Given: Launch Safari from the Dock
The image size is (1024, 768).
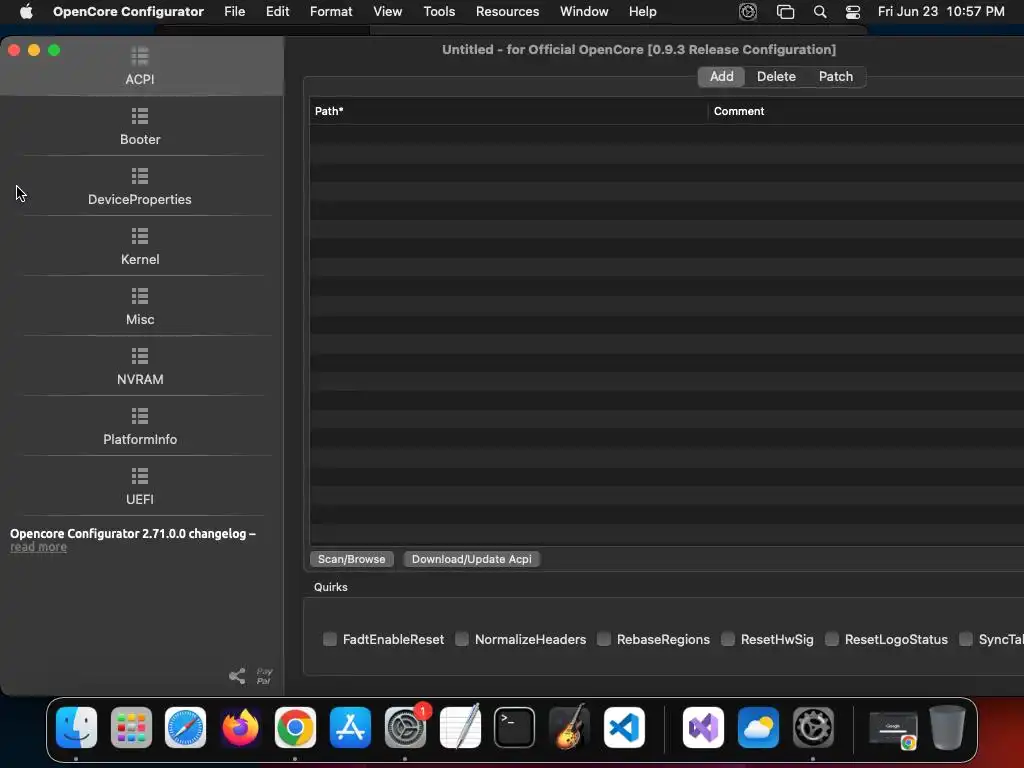Looking at the screenshot, I should point(185,728).
